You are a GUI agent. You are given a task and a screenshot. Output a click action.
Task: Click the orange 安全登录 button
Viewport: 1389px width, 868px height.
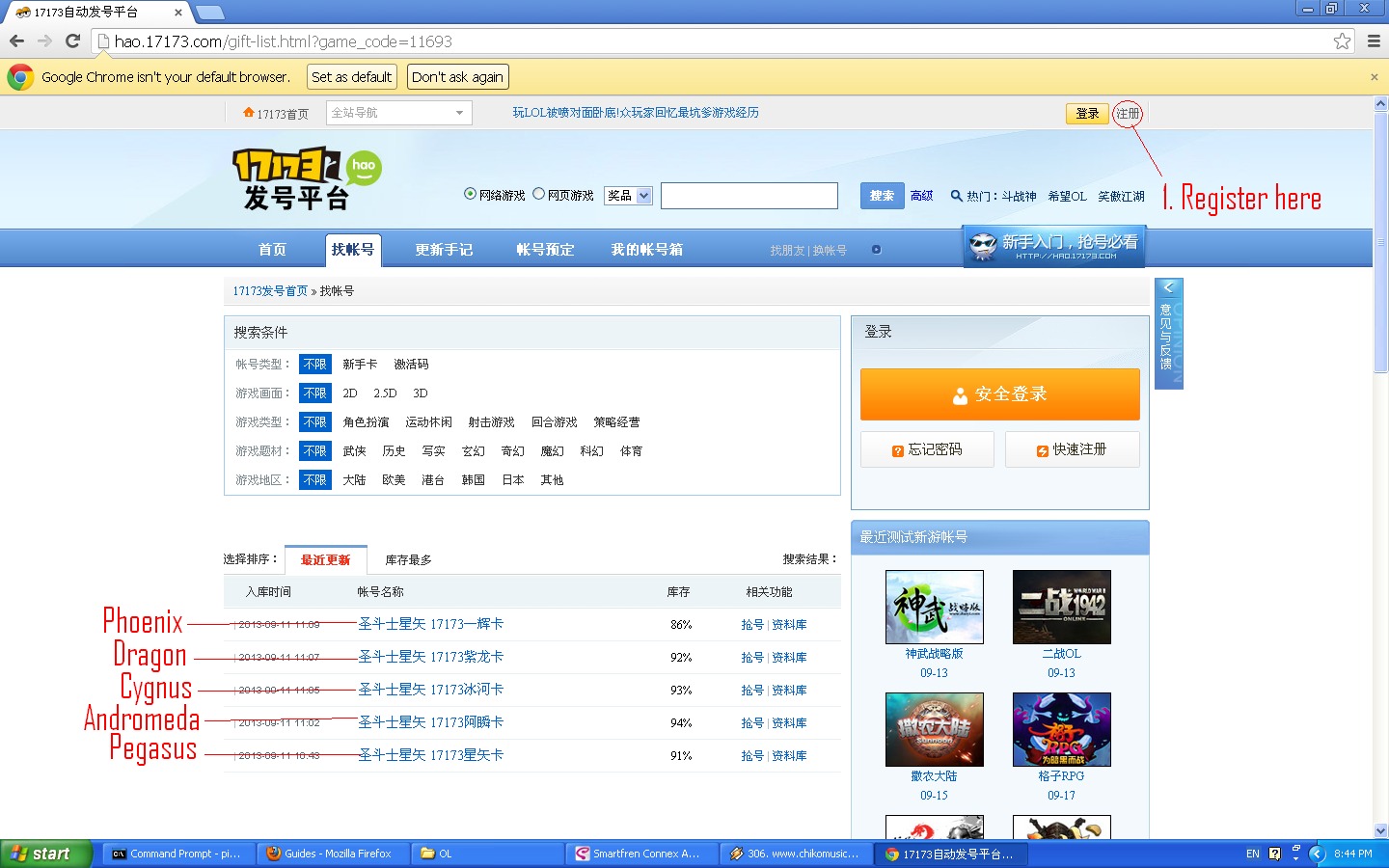[x=1000, y=394]
